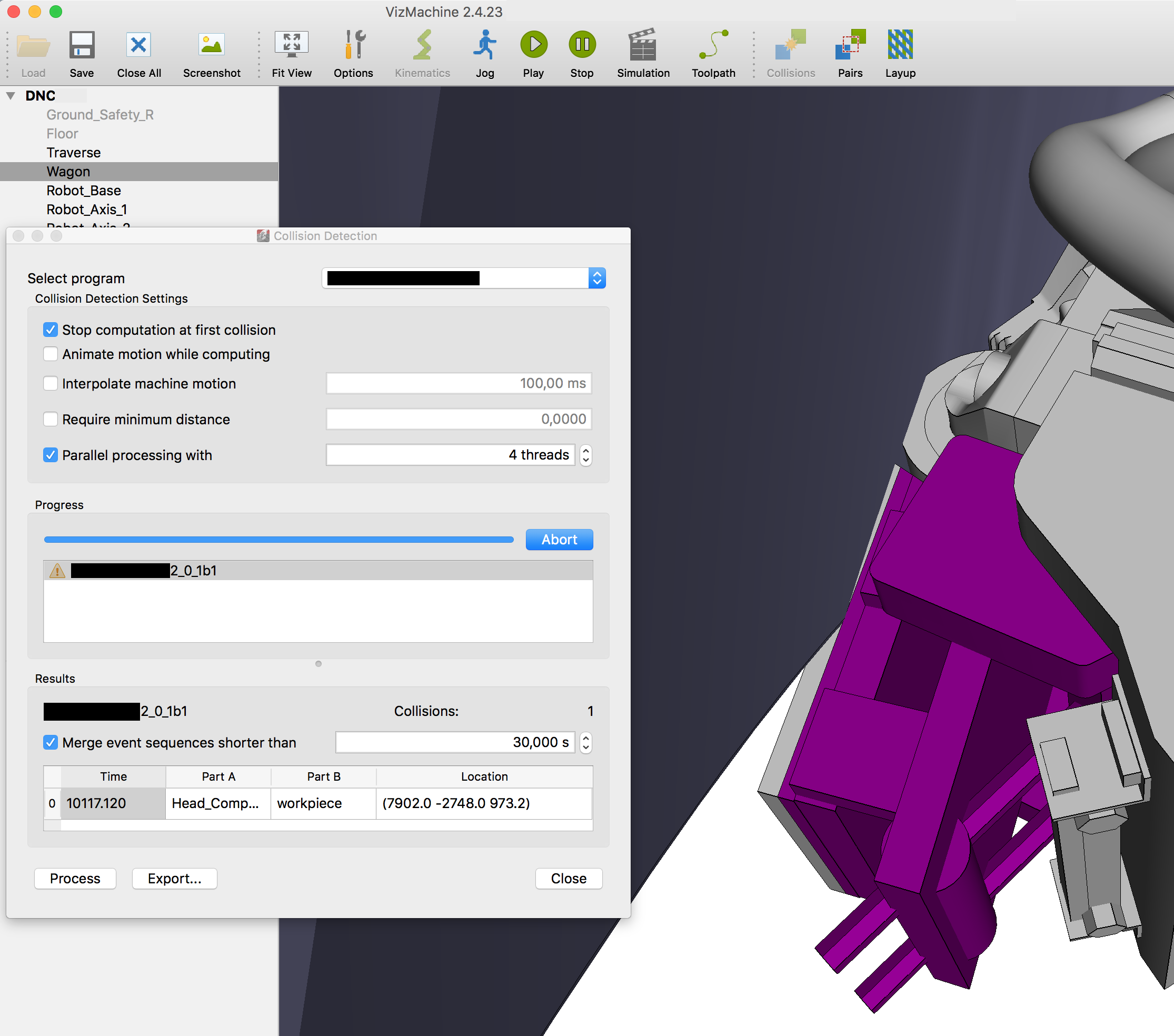
Task: Select the Traverse tree item
Action: 74,152
